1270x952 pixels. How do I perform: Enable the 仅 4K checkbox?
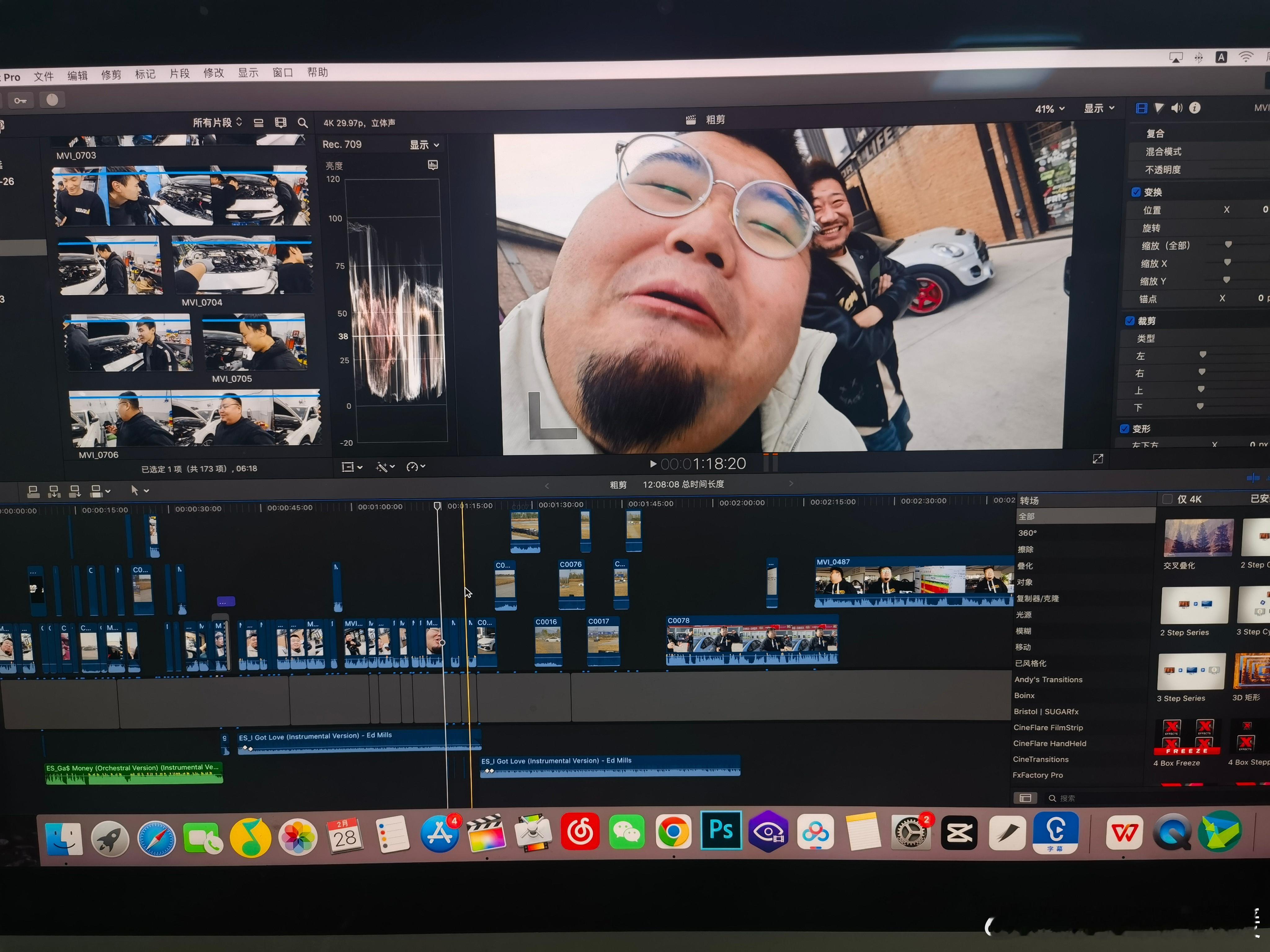pyautogui.click(x=1167, y=499)
